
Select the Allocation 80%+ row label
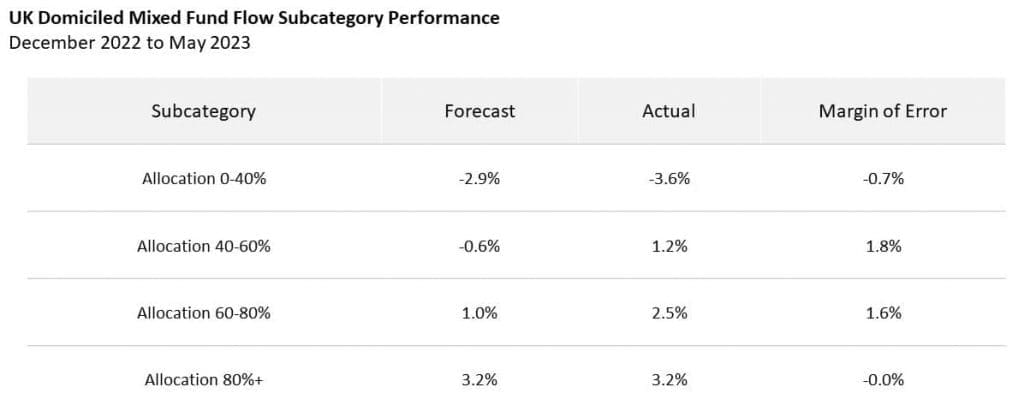pyautogui.click(x=204, y=380)
